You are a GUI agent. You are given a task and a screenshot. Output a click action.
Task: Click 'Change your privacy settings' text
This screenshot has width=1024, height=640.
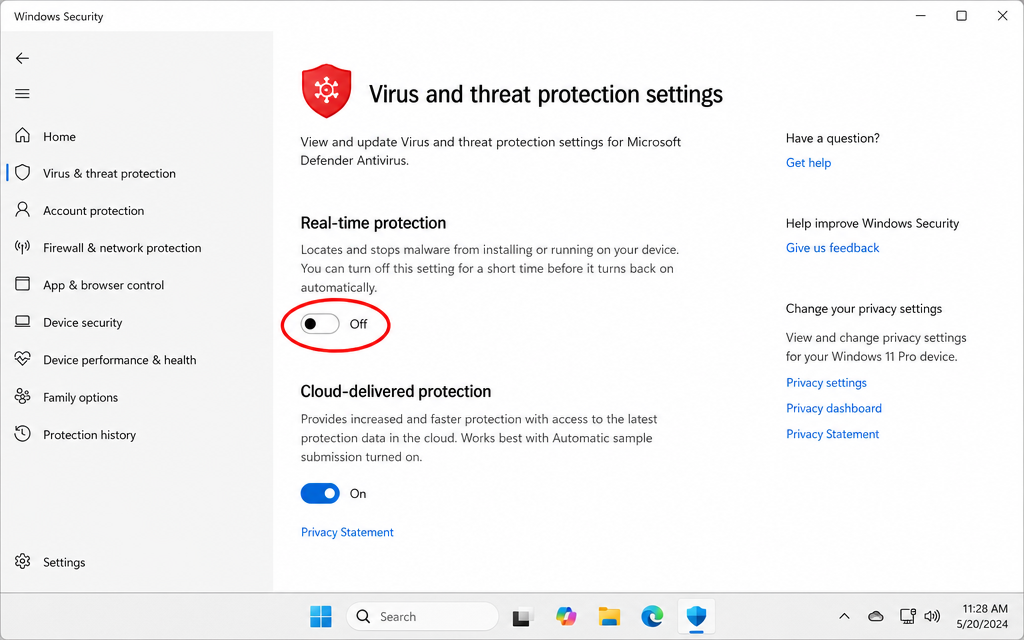(x=863, y=308)
